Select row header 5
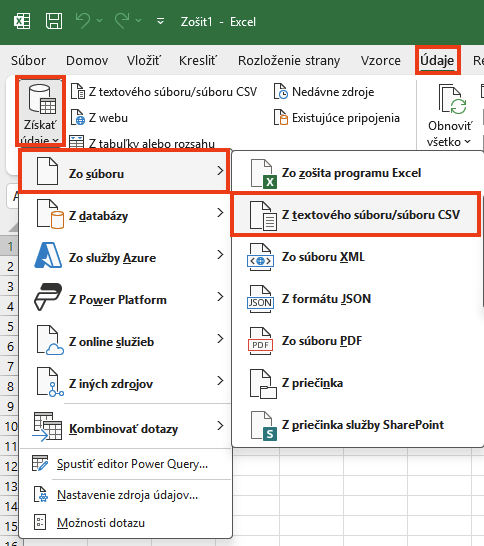The width and height of the screenshot is (484, 546). [x=10, y=326]
